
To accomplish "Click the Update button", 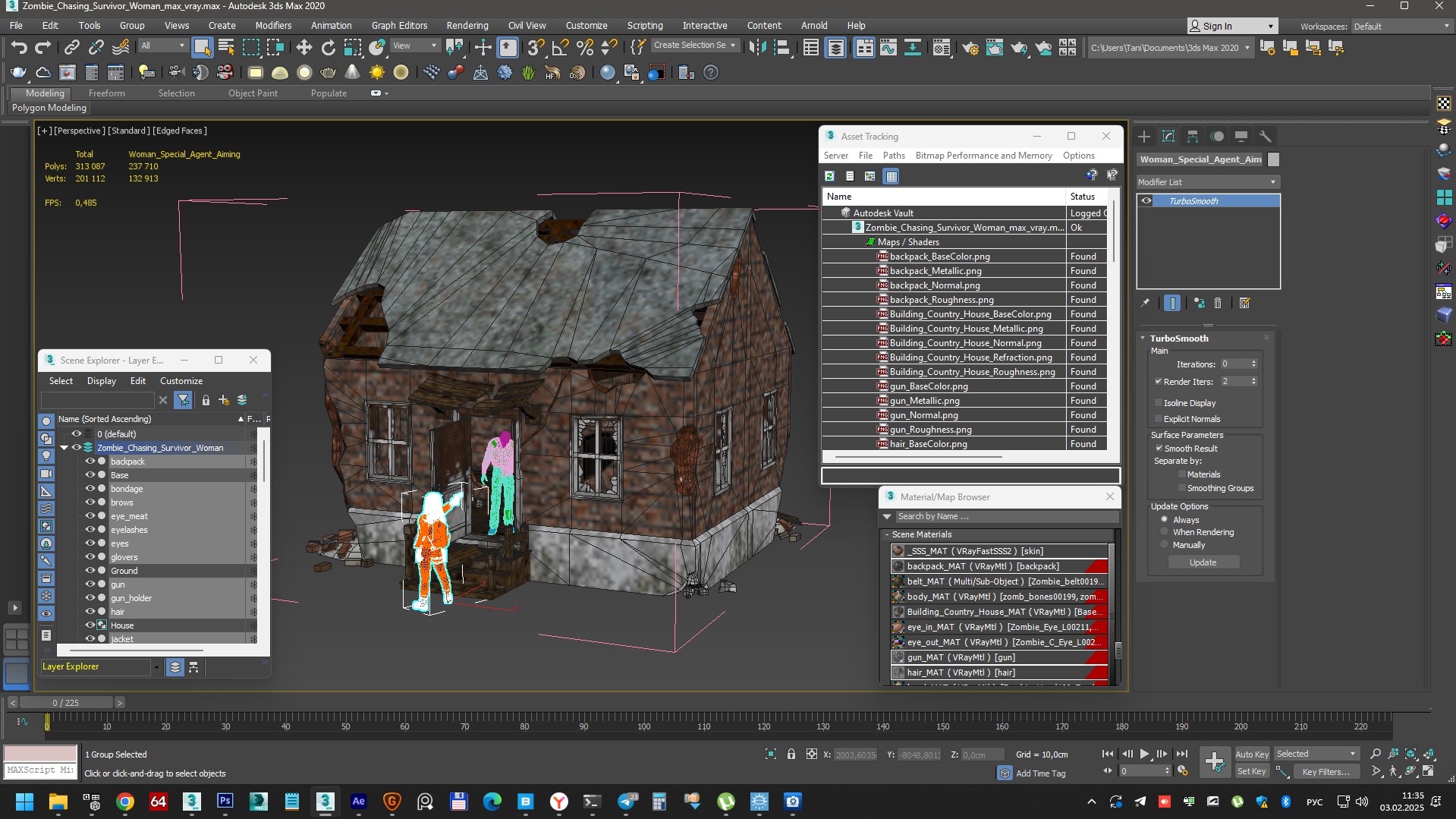I will (1203, 562).
